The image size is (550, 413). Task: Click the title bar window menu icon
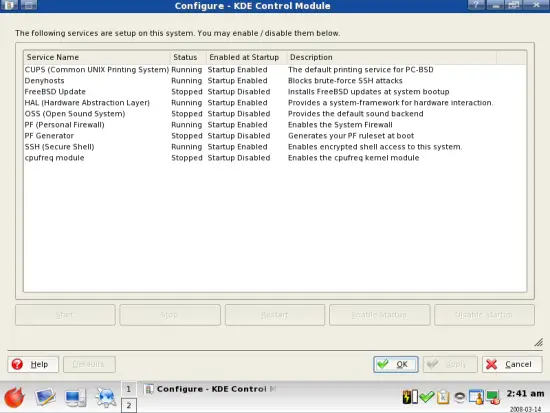coord(9,5)
